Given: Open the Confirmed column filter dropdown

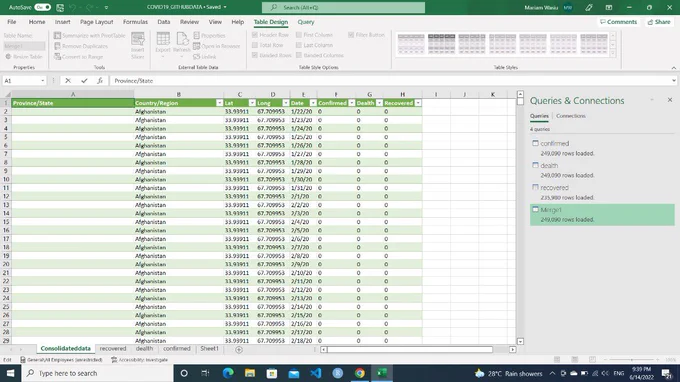Looking at the screenshot, I should 352,103.
